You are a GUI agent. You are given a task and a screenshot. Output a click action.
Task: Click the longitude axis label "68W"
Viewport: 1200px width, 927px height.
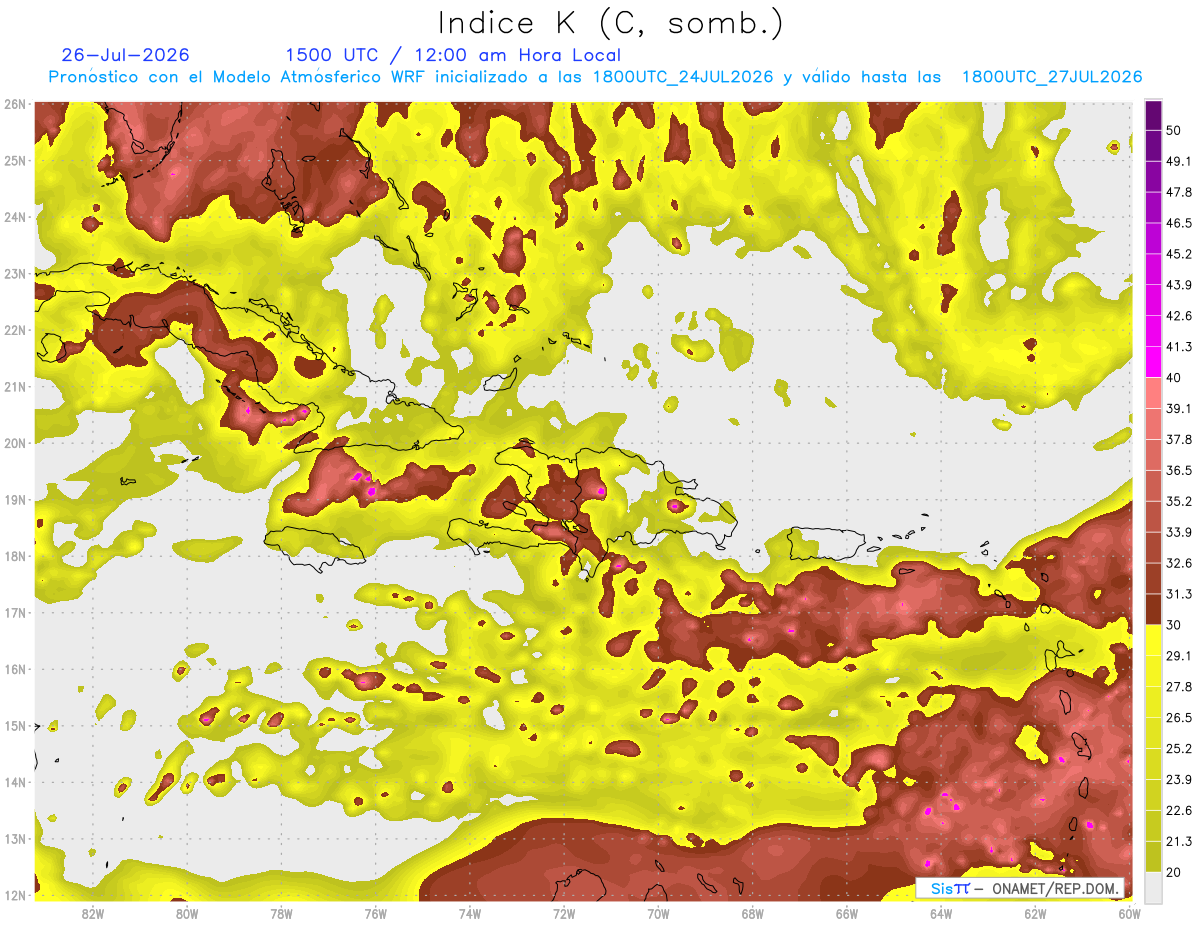(x=753, y=914)
